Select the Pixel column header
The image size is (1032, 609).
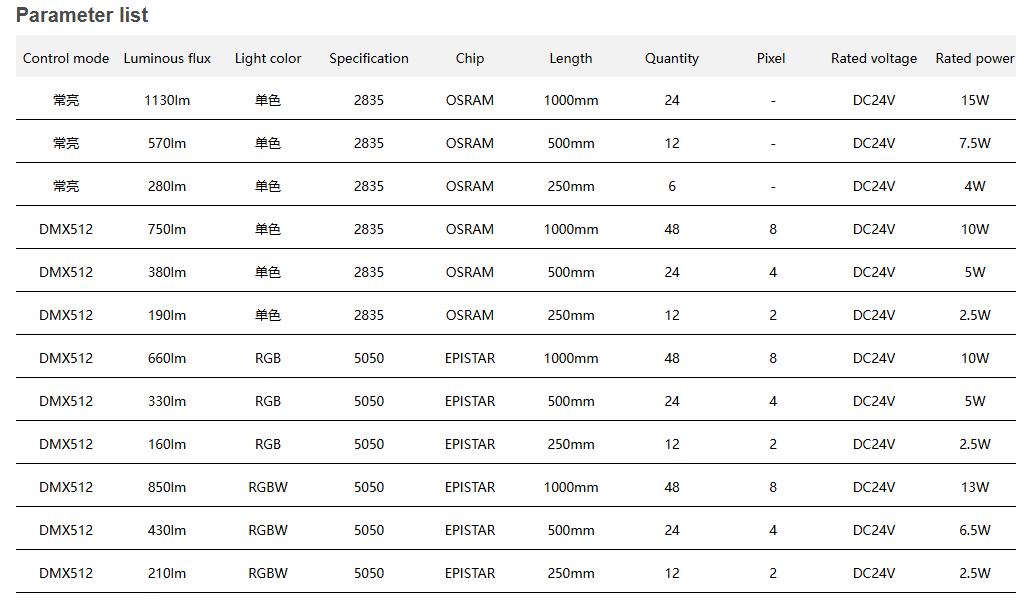[771, 58]
